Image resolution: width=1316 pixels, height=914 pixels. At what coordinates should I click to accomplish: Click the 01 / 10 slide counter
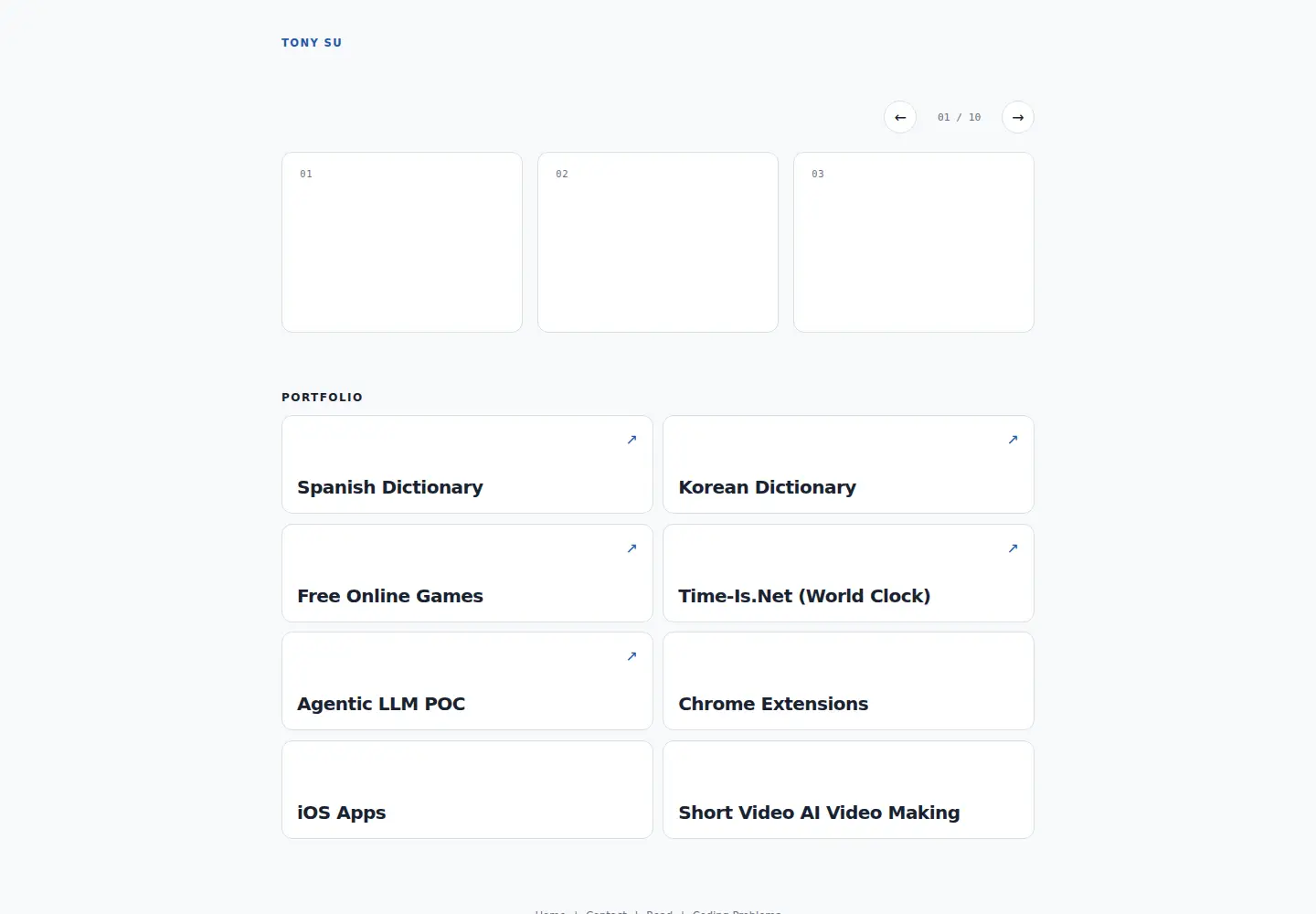[959, 117]
